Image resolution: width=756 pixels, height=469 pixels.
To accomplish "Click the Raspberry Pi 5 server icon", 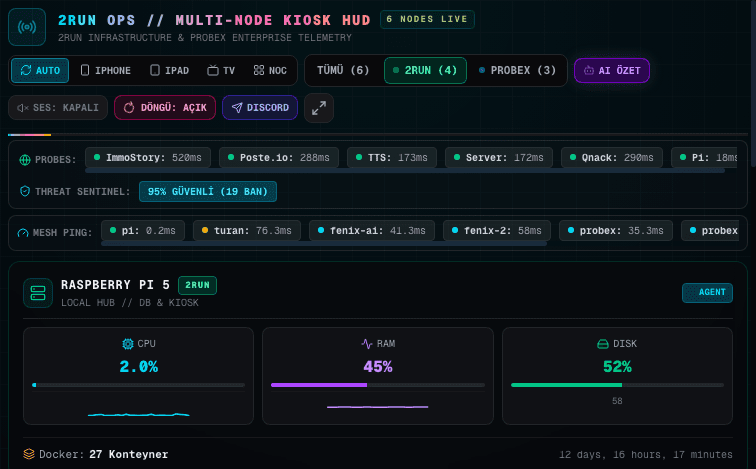I will [x=38, y=293].
